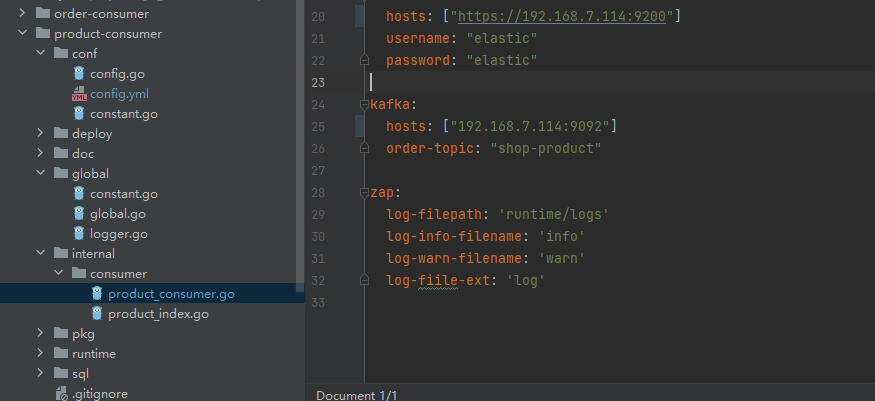This screenshot has width=875, height=401.
Task: Click the .gitignore file icon
Action: [x=61, y=394]
